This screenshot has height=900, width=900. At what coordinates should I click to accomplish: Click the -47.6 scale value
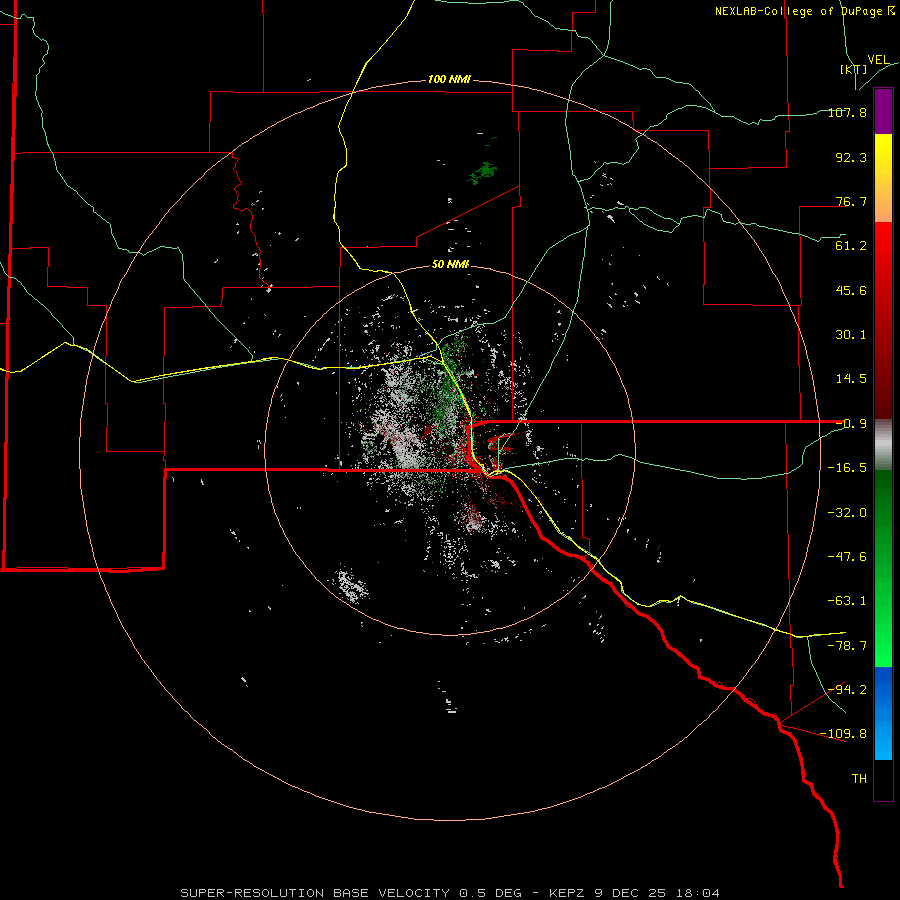(847, 557)
